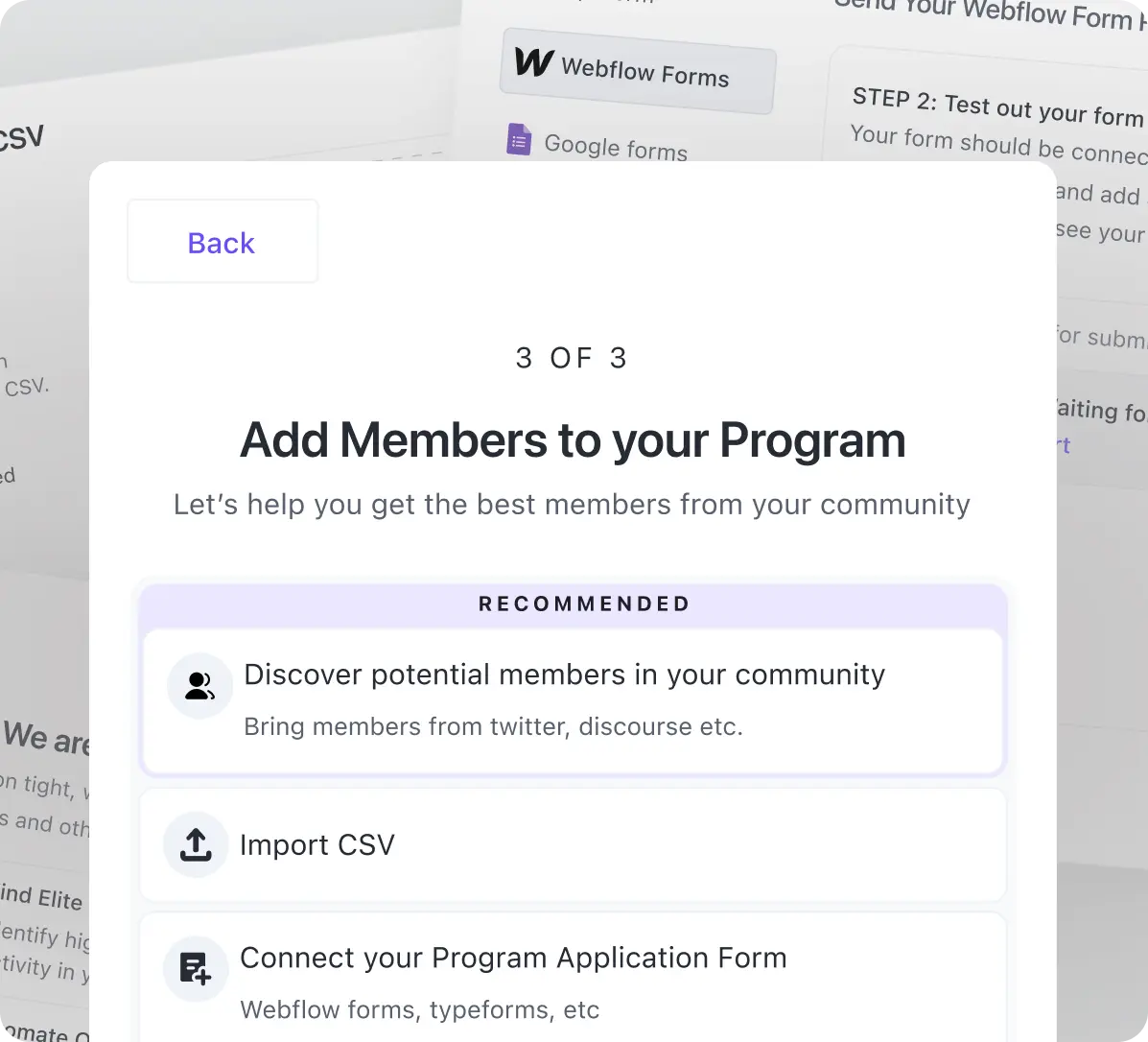Select Connect your Program Application Form
The width and height of the screenshot is (1148, 1042).
[573, 977]
